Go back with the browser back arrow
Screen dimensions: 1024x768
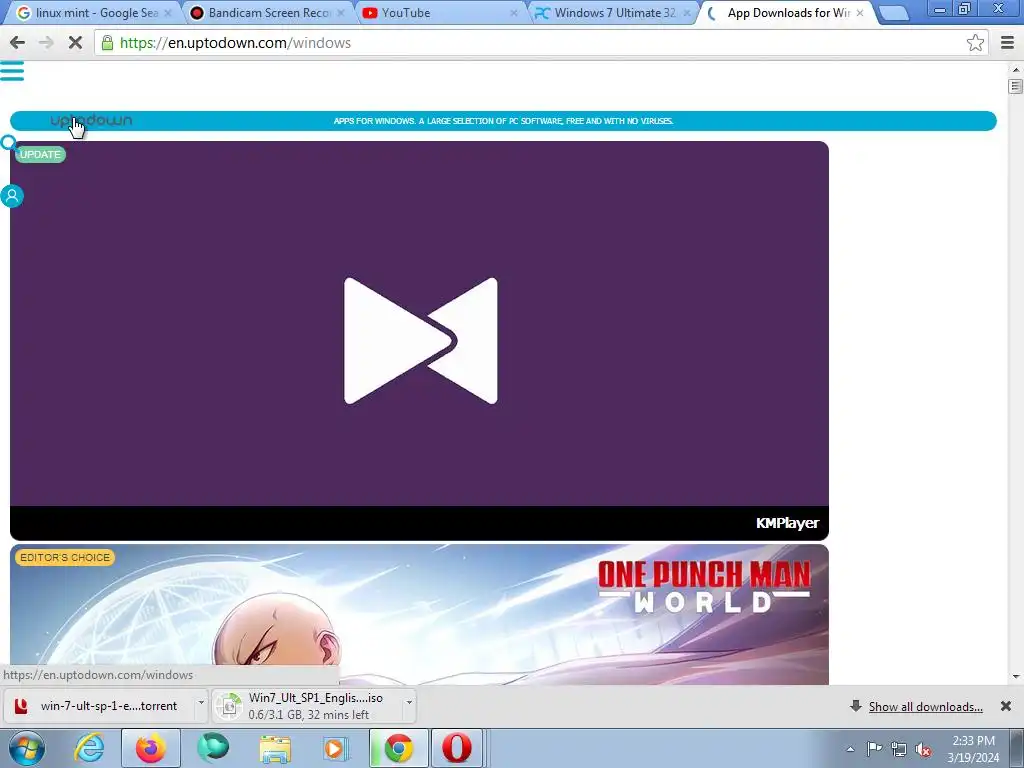pos(18,43)
